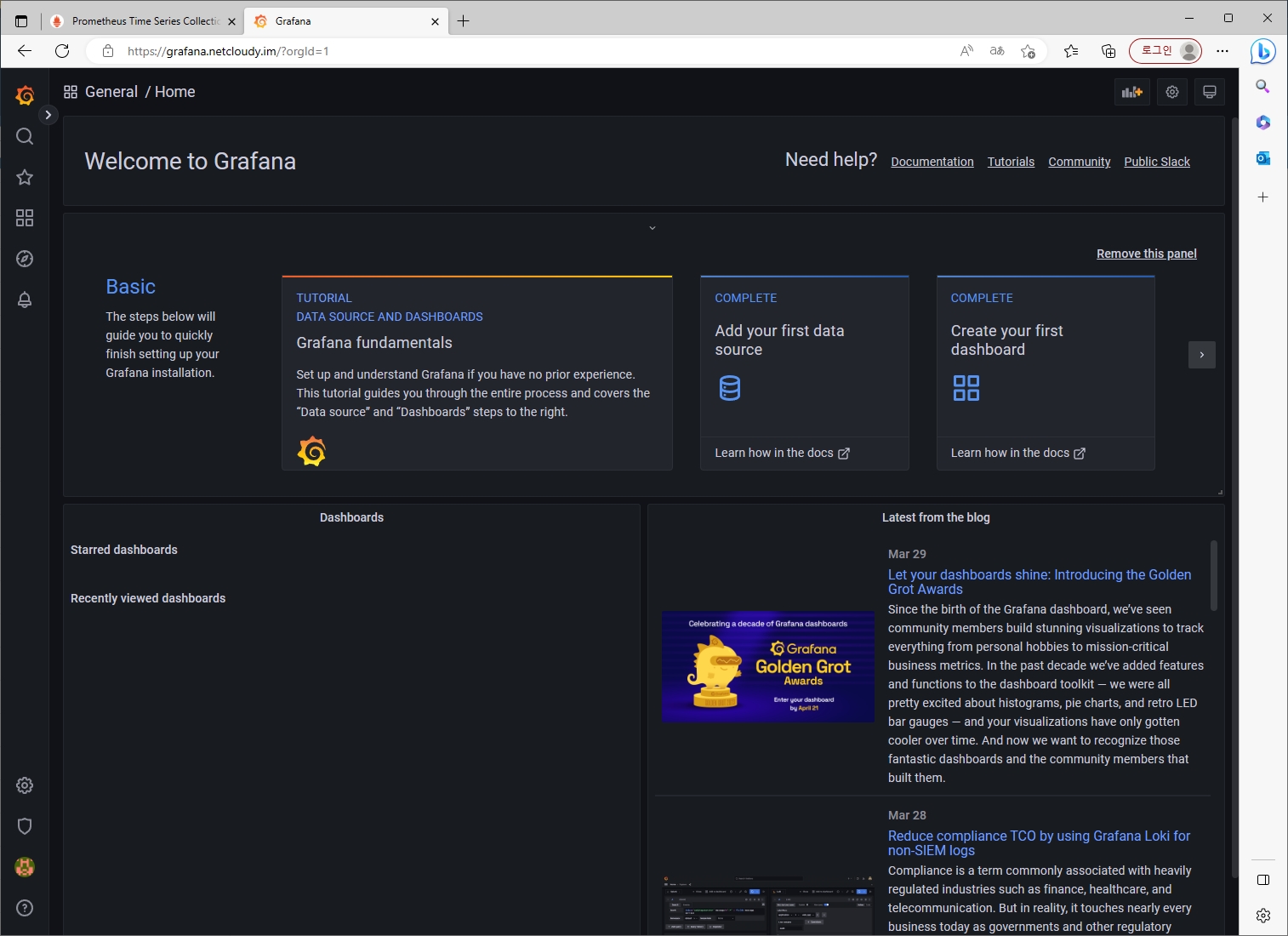Refresh the page
The image size is (1288, 936).
point(62,51)
